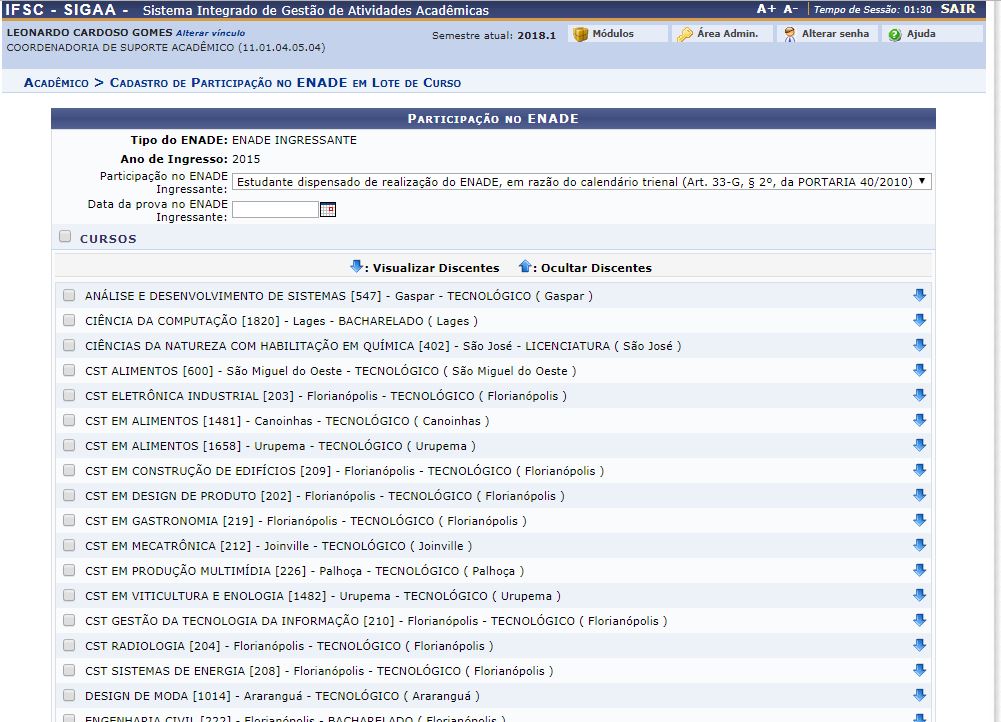Open the calendar date picker icon
This screenshot has width=1001, height=722.
(328, 210)
